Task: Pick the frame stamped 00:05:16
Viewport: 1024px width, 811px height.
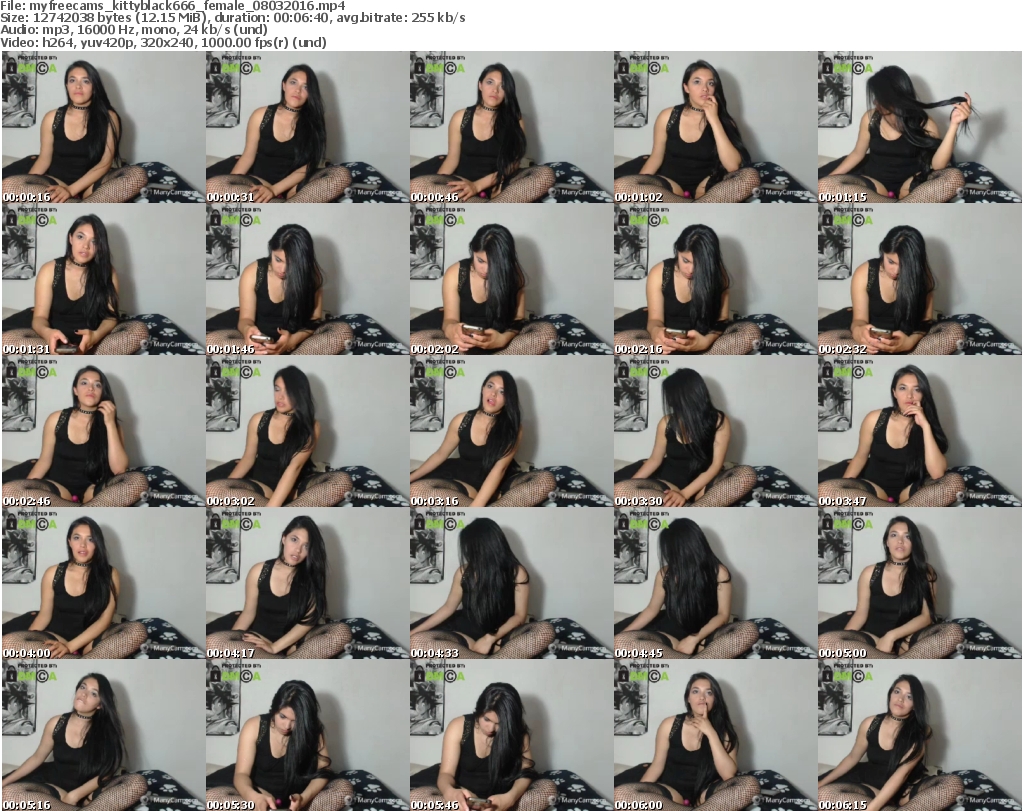Action: 103,735
